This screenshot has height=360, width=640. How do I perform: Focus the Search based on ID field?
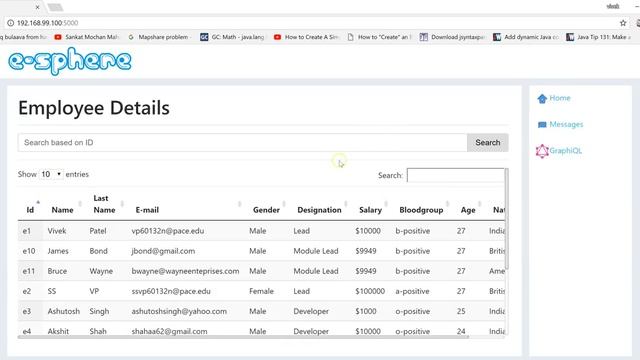[242, 143]
